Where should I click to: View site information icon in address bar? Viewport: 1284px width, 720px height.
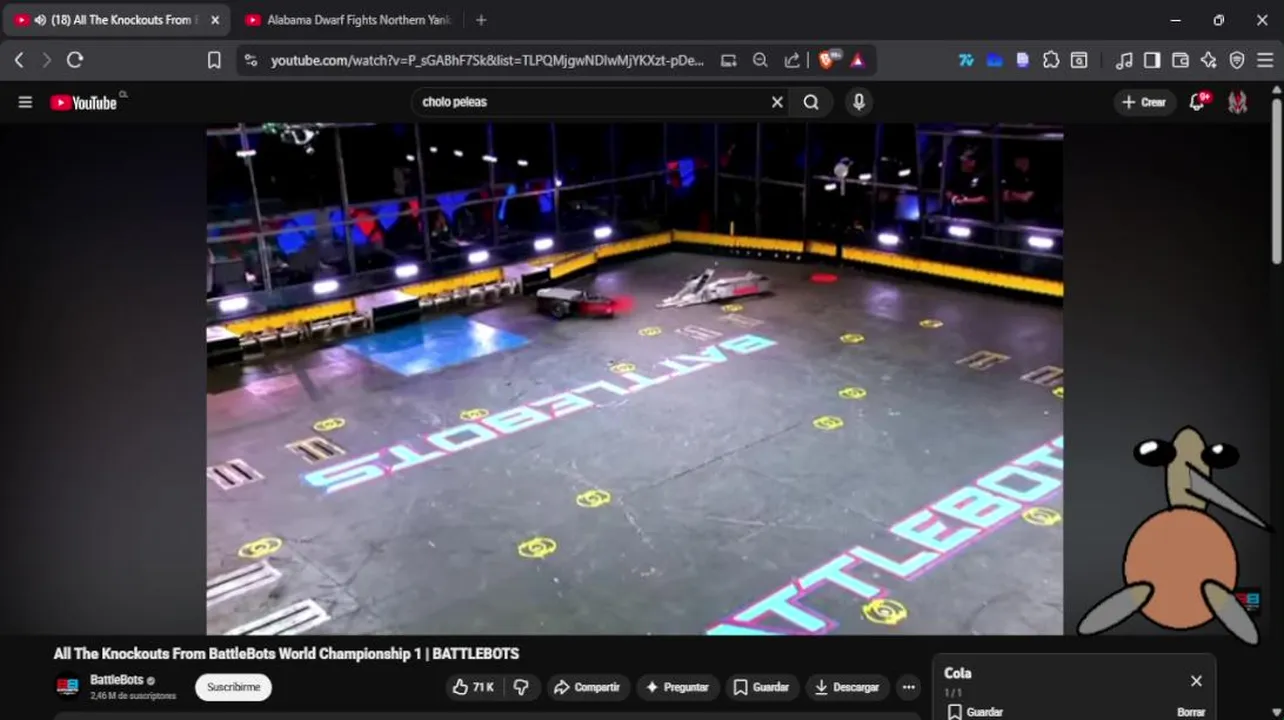(250, 60)
